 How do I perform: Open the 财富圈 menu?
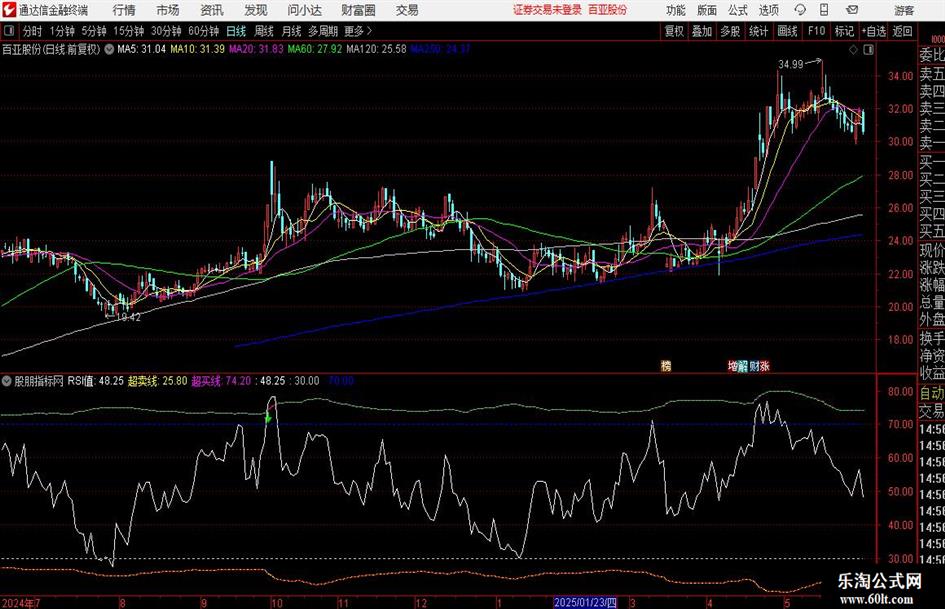(358, 10)
